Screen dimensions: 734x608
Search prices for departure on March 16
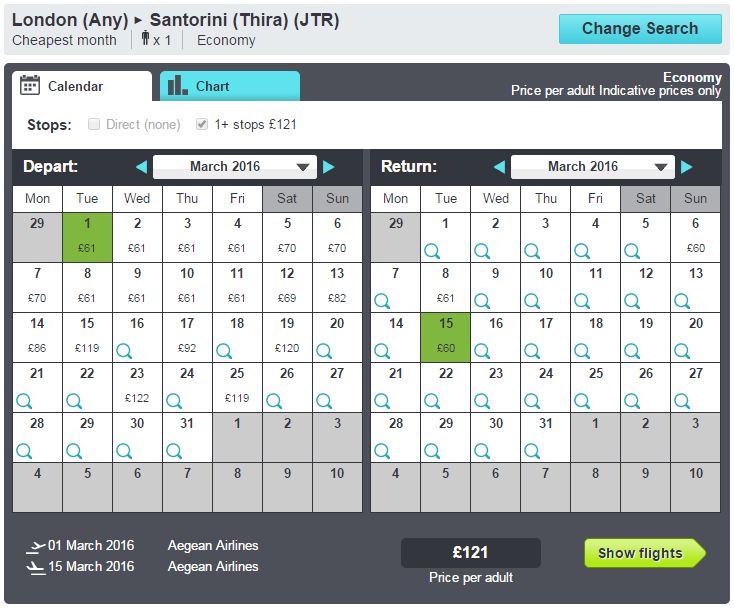[124, 351]
